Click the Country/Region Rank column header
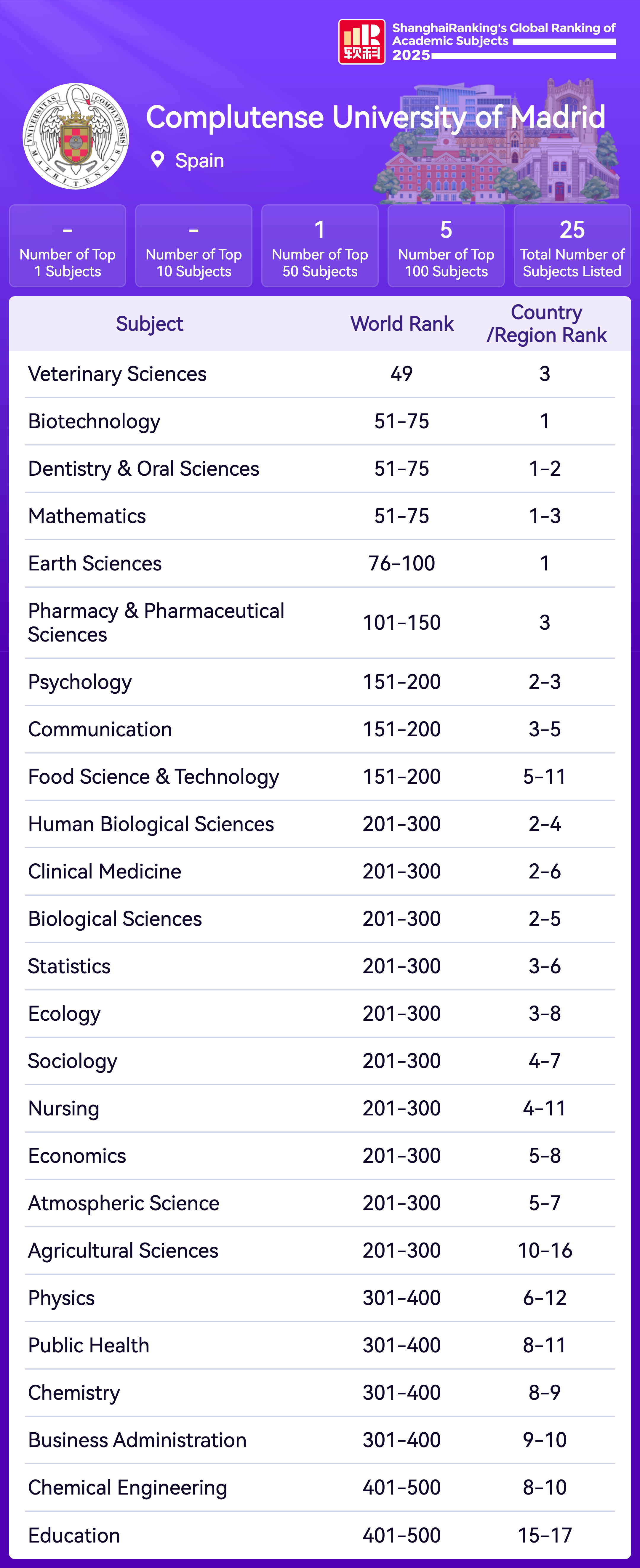The width and height of the screenshot is (640, 1568). (x=546, y=324)
